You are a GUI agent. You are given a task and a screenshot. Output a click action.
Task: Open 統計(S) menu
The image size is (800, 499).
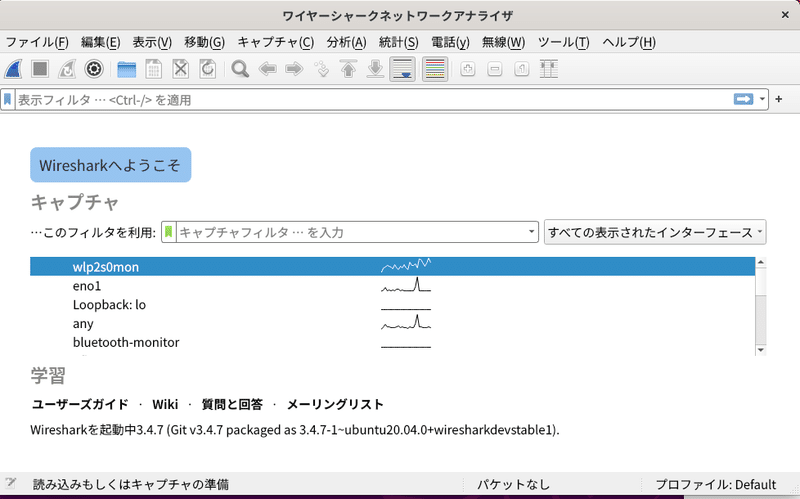pyautogui.click(x=398, y=42)
